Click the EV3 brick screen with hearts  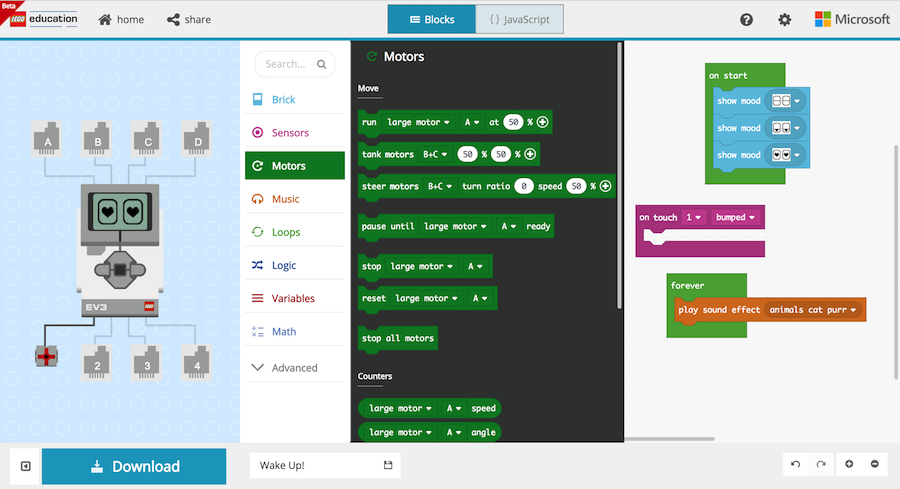point(120,212)
